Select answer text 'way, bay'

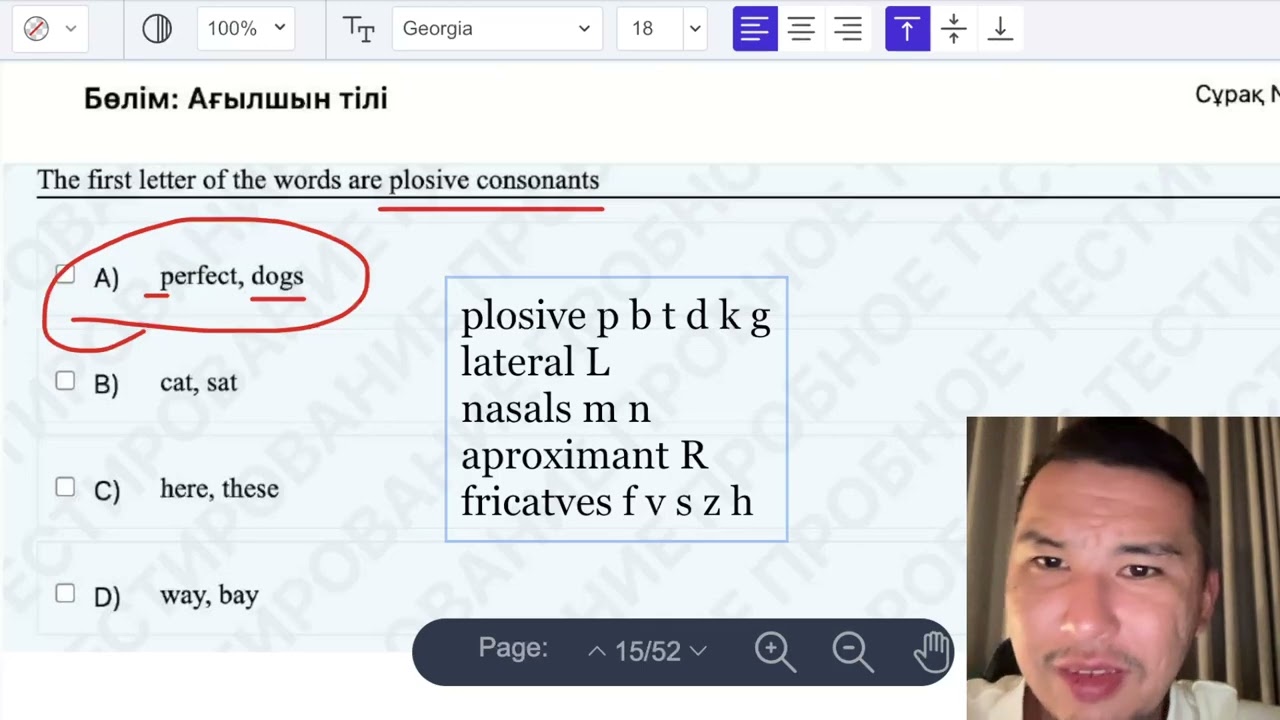click(x=209, y=595)
